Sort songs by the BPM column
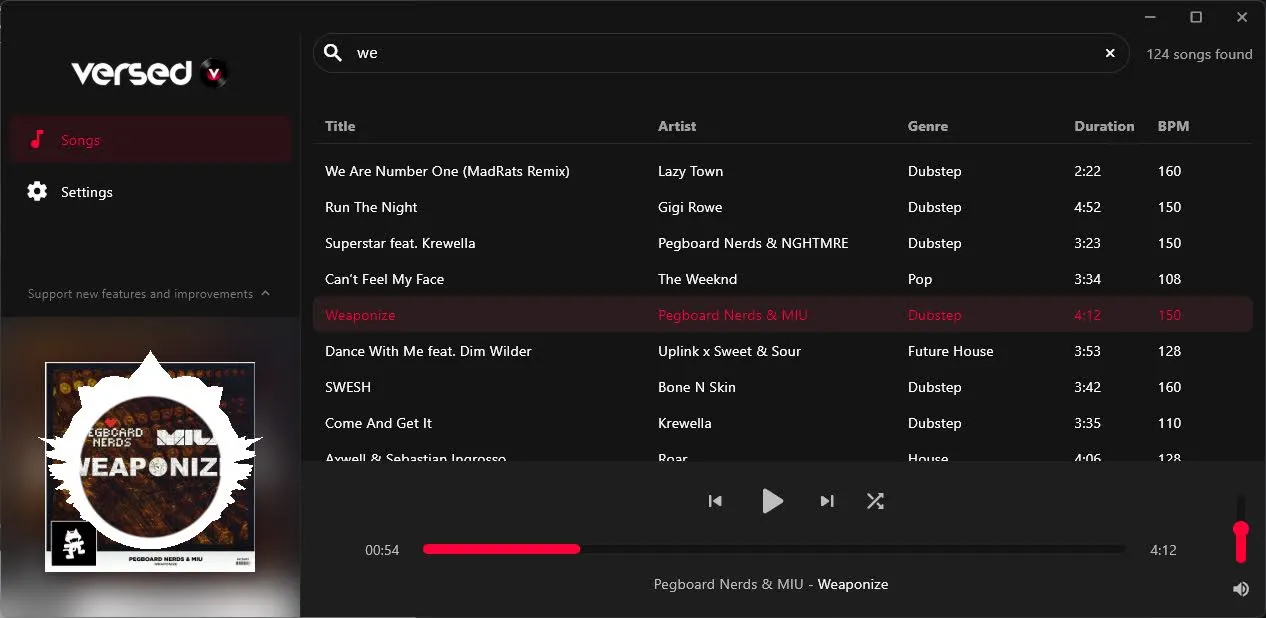The image size is (1266, 618). click(x=1172, y=126)
